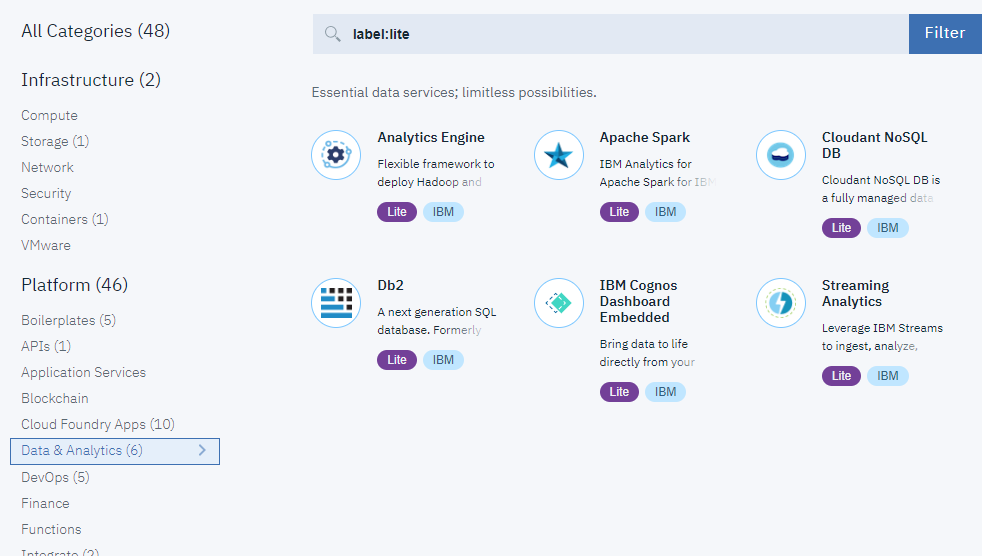Select the Network category
The image size is (982, 556).
click(x=48, y=167)
